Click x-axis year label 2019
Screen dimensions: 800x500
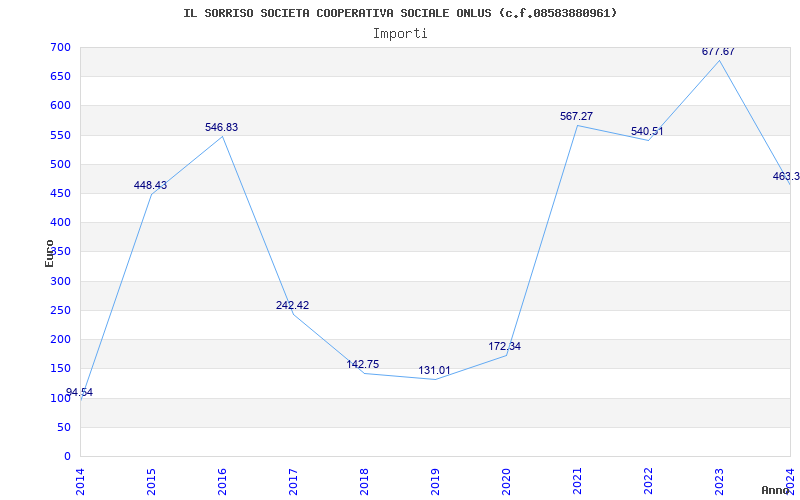435,481
